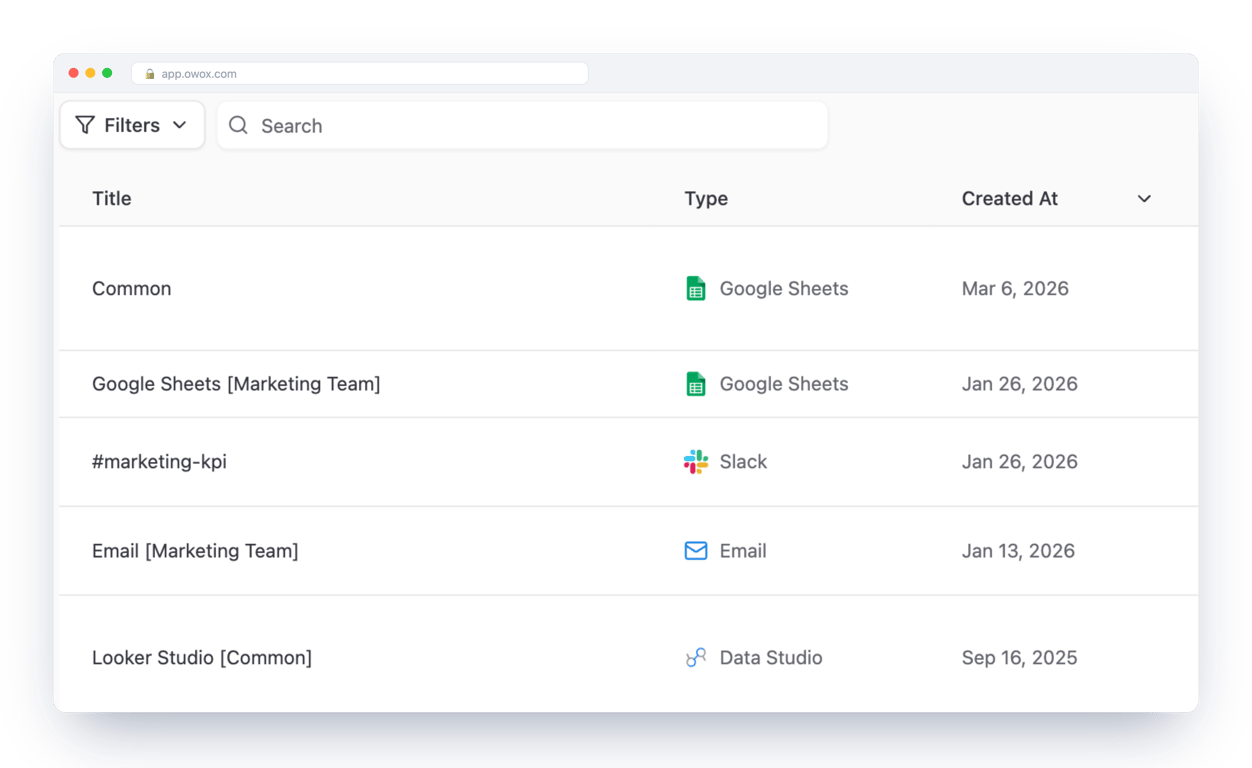
Task: Open the #marketing-kpi row
Action: point(628,462)
